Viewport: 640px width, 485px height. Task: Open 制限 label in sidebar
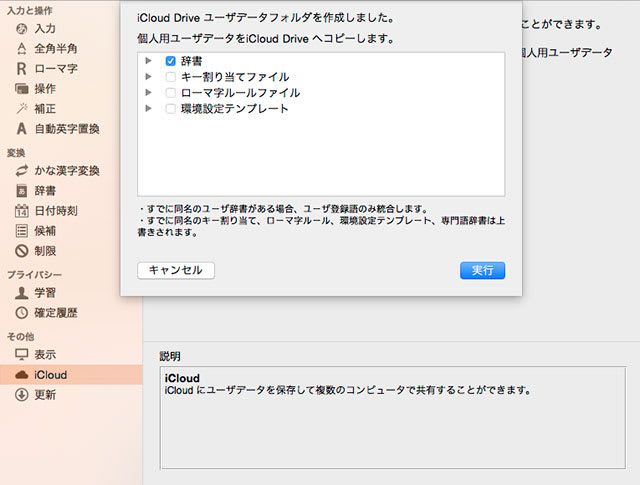(45, 251)
